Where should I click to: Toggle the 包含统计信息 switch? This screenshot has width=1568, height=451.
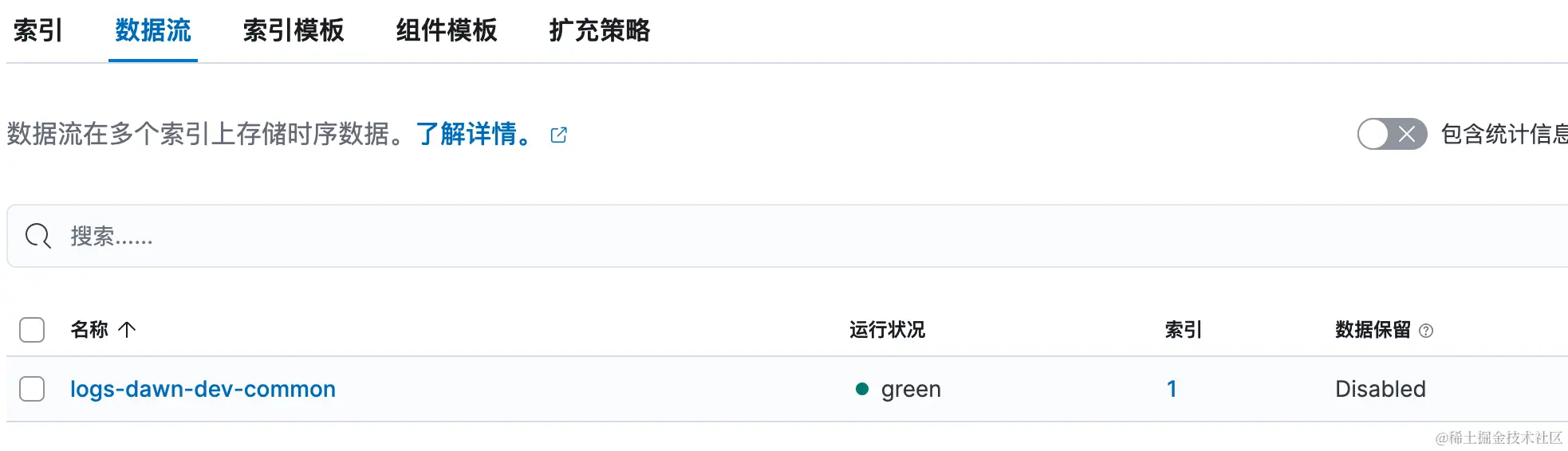click(1391, 134)
